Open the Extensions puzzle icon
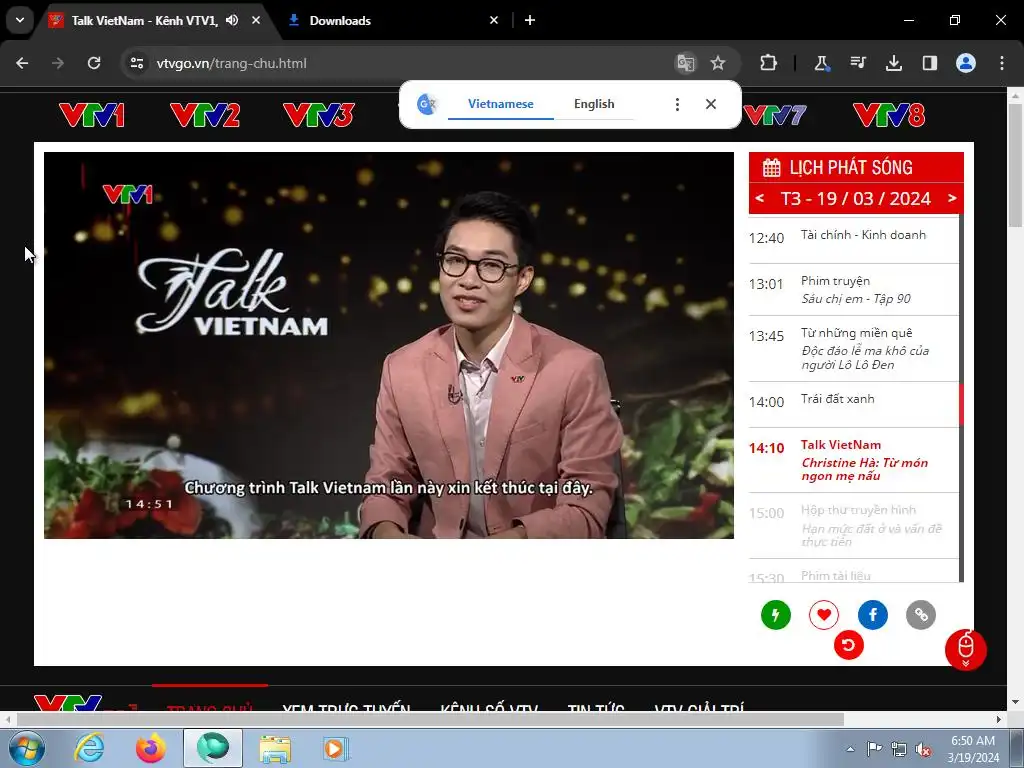This screenshot has height=768, width=1024. [x=769, y=63]
